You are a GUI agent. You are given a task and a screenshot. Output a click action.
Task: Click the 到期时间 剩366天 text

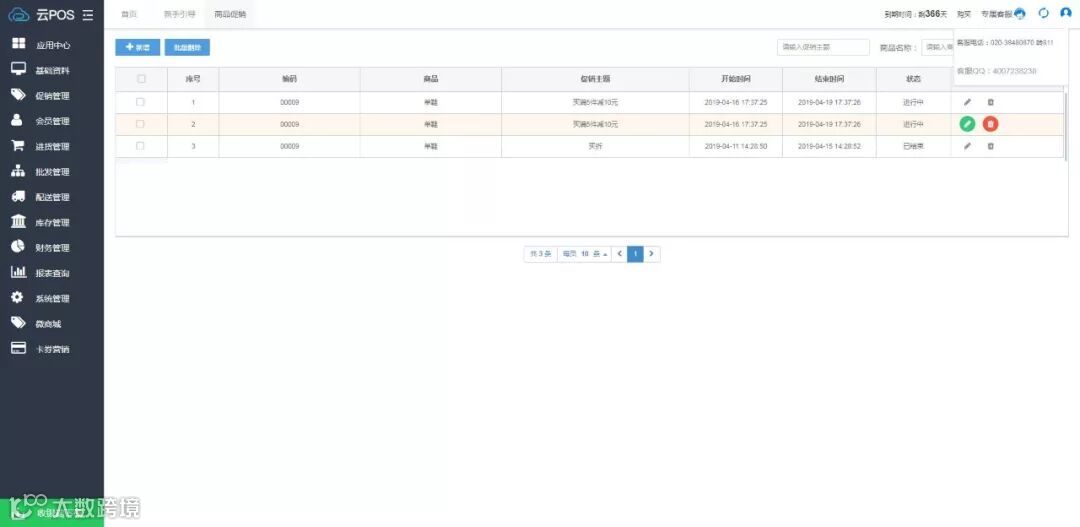pyautogui.click(x=915, y=14)
